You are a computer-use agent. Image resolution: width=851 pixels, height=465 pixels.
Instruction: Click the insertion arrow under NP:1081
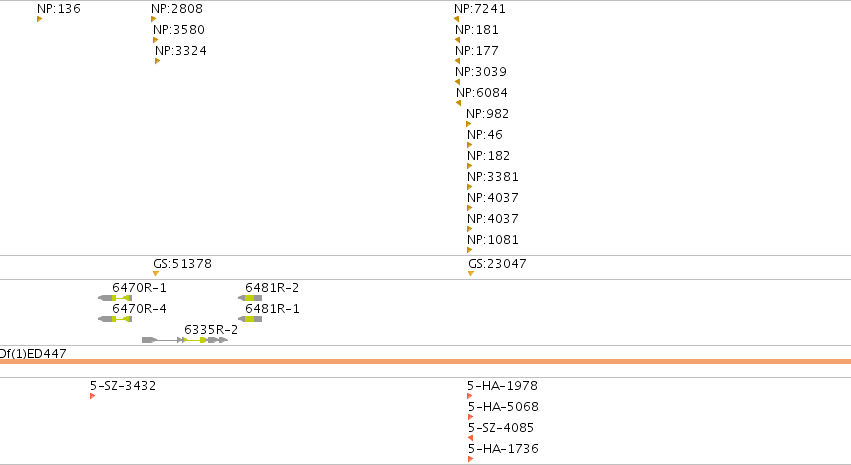pyautogui.click(x=469, y=250)
